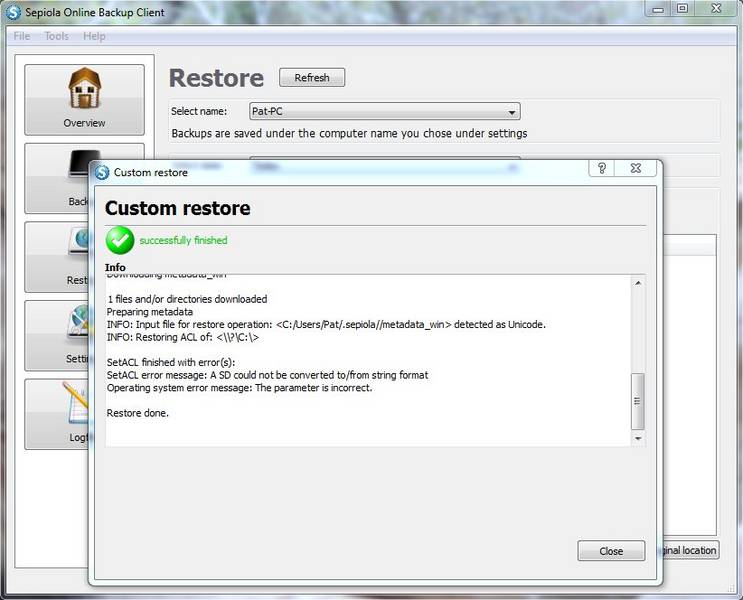Open the Logfile notepad sidebar button
This screenshot has height=600, width=743.
click(x=57, y=414)
